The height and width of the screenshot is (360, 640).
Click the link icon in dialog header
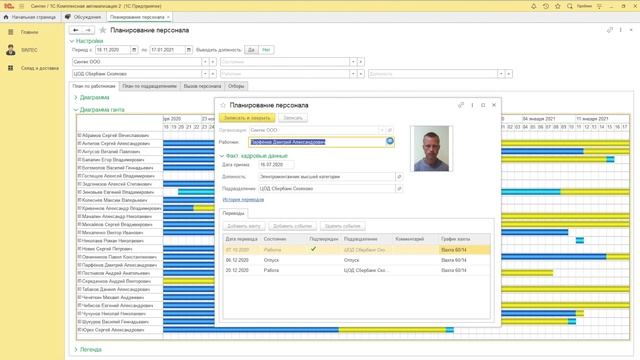pos(461,105)
